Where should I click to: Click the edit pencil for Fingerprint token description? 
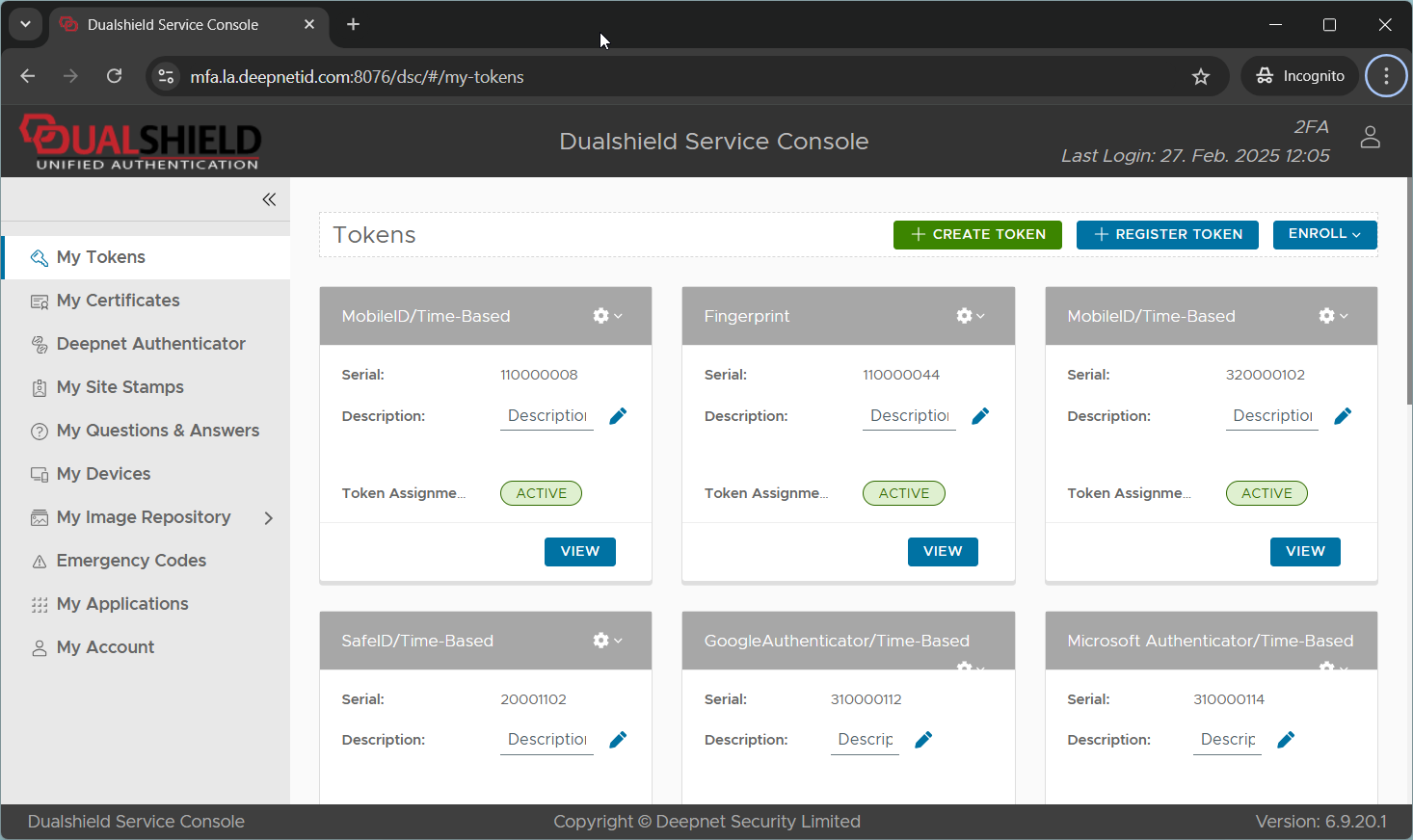[x=980, y=416]
